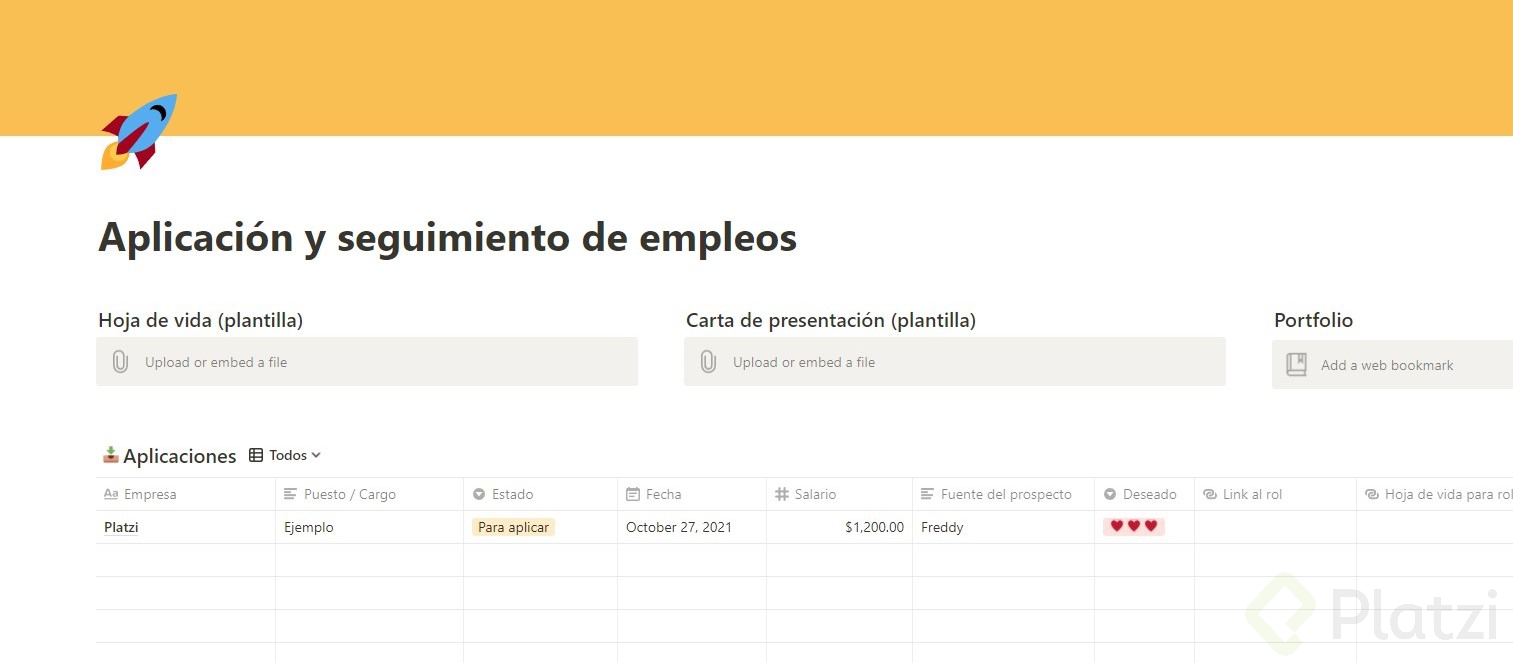The width and height of the screenshot is (1513, 663).
Task: Click the October 27, 2021 date cell
Action: coord(679,527)
